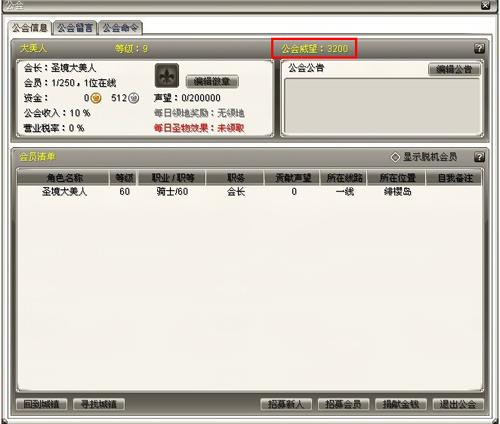This screenshot has width=500, height=424.
Task: Switch to the 公会命令 tab
Action: click(120, 28)
